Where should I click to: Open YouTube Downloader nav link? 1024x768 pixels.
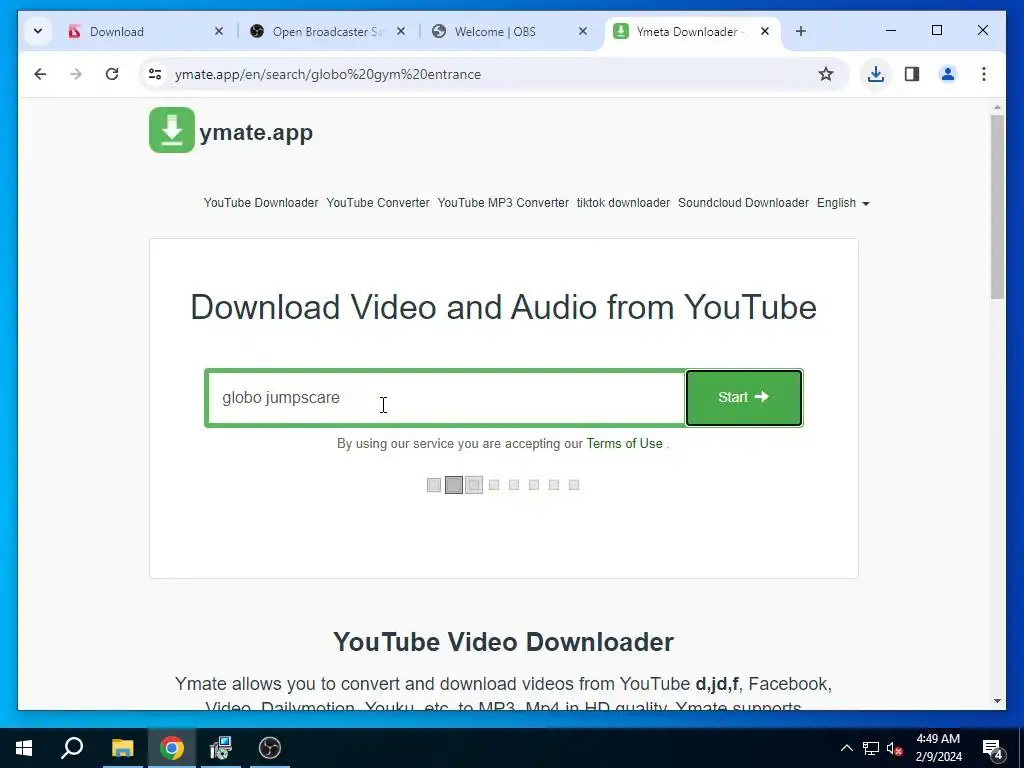261,203
